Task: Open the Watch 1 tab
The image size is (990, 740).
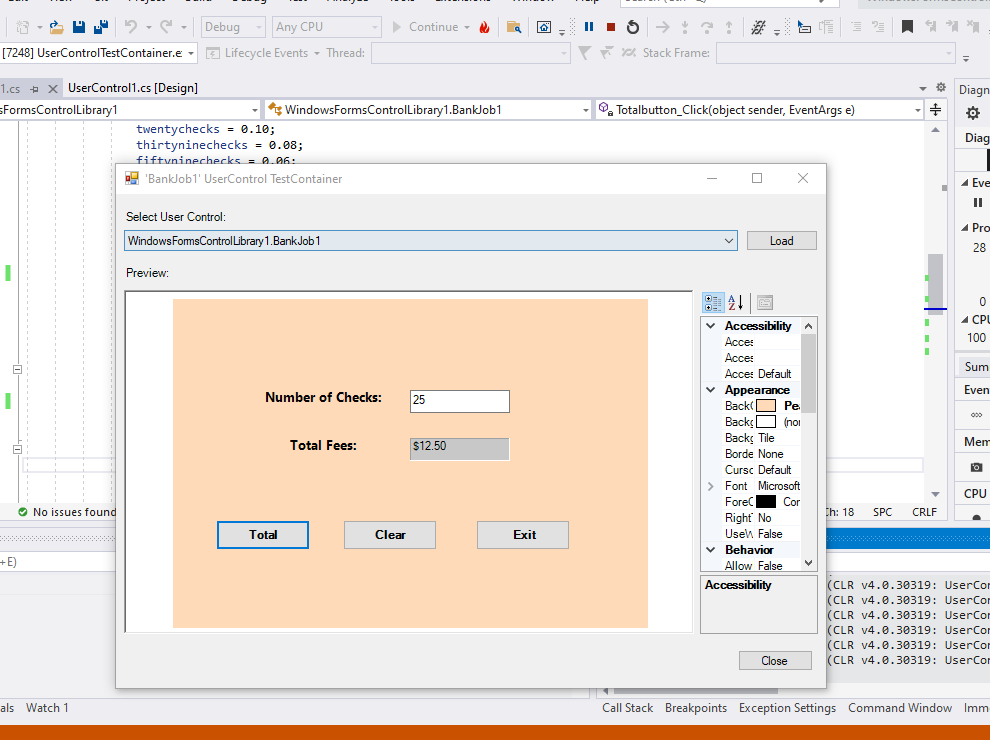Action: 47,708
